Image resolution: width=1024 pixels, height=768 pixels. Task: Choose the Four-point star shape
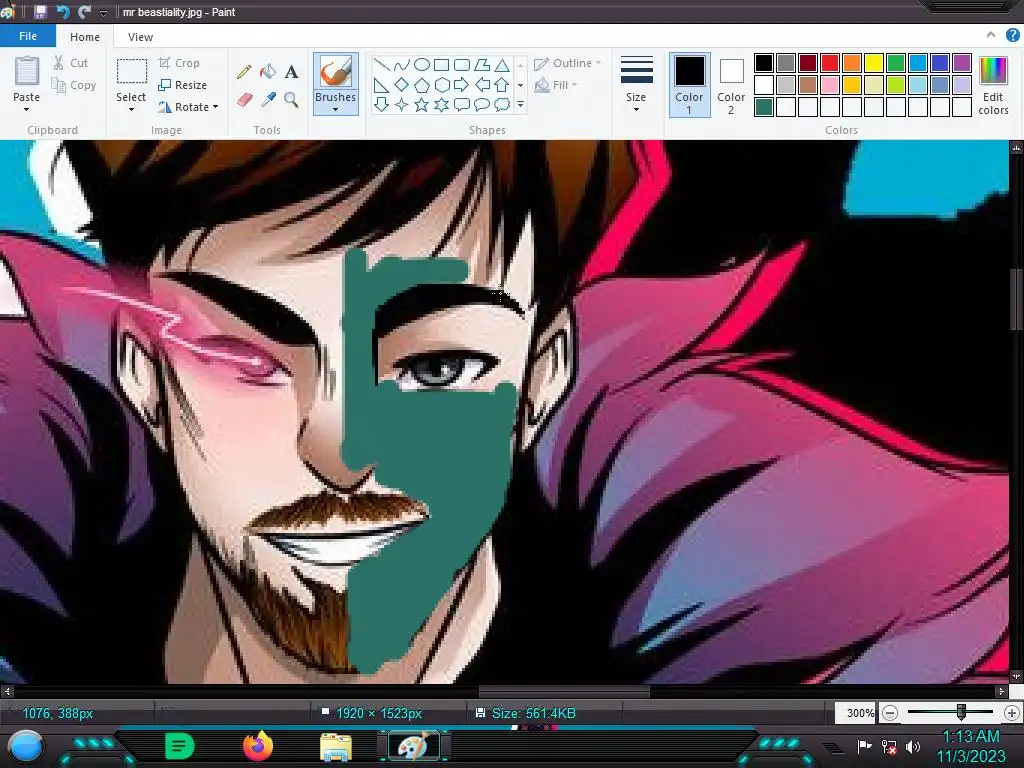[402, 104]
